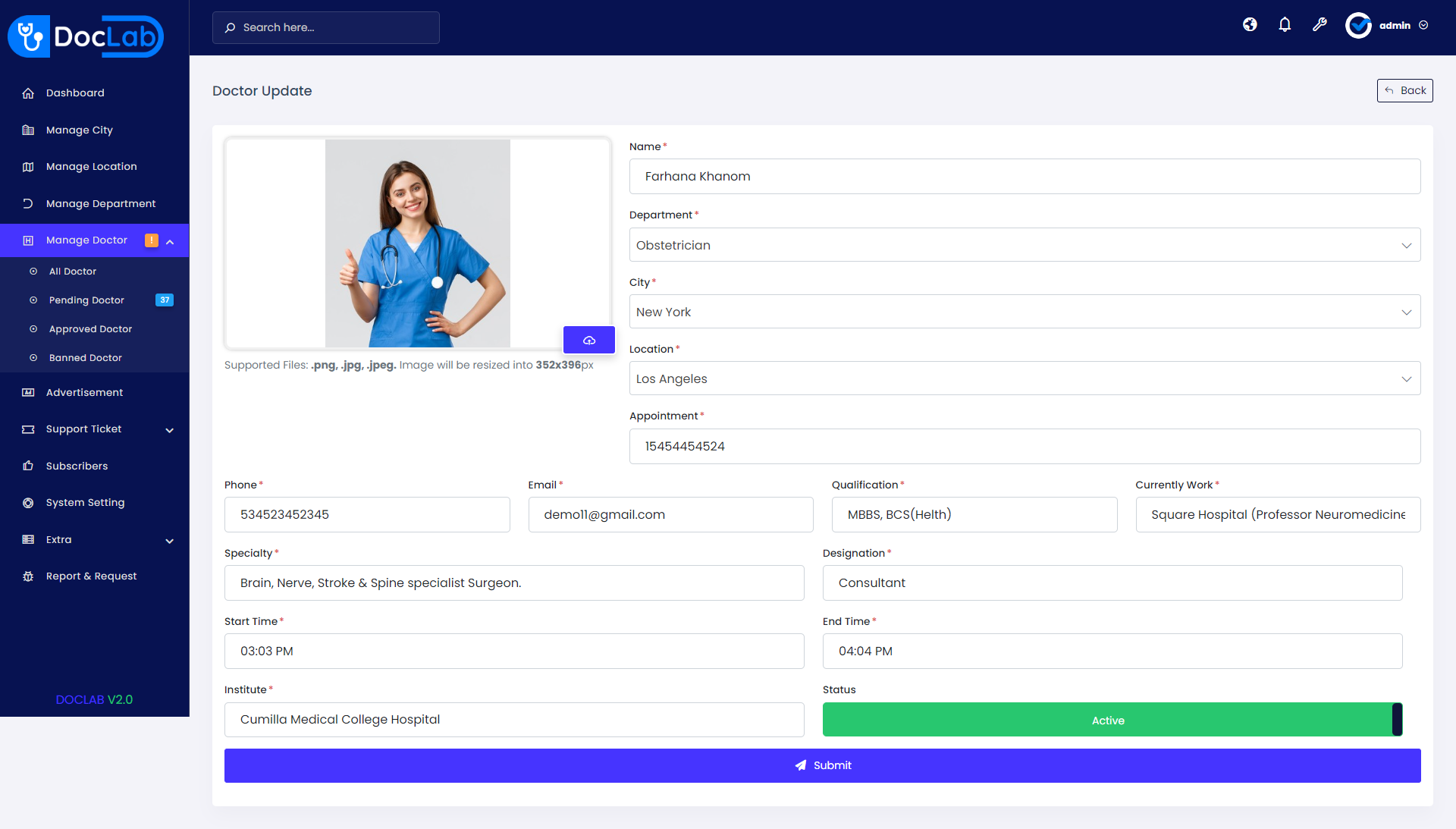Viewport: 1456px width, 829px height.
Task: Expand the Support Ticket menu
Action: click(83, 429)
